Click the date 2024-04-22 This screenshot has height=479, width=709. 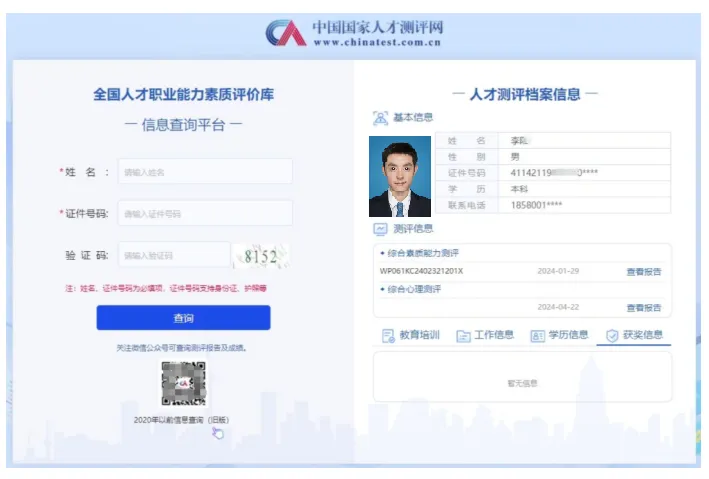tap(558, 307)
